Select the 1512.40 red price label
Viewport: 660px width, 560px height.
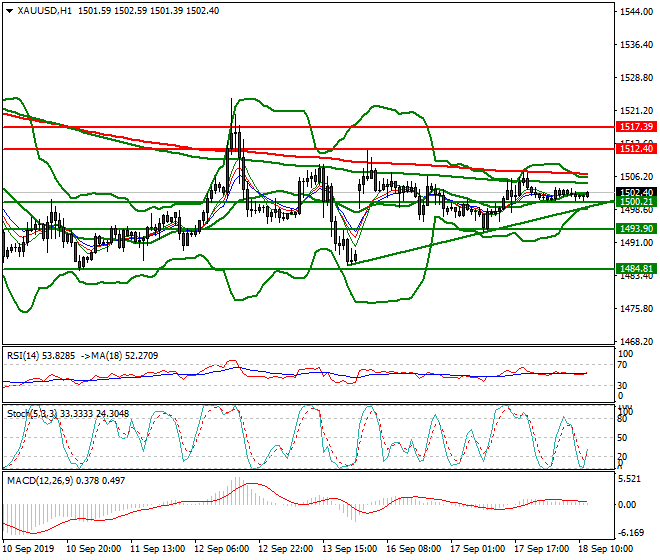636,149
